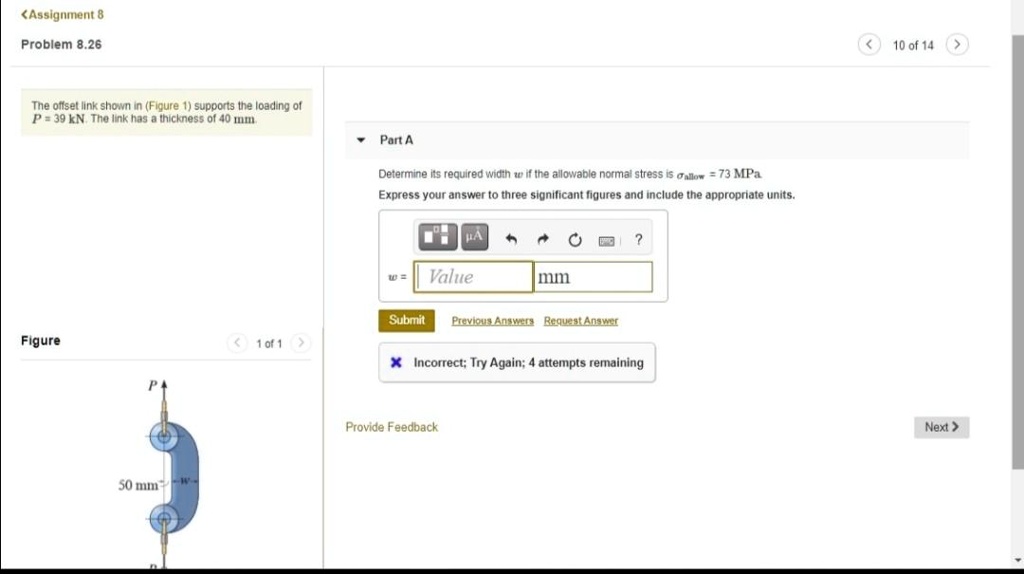Image resolution: width=1024 pixels, height=574 pixels.
Task: Open the templates/fraction formatting tool
Action: pyautogui.click(x=438, y=237)
